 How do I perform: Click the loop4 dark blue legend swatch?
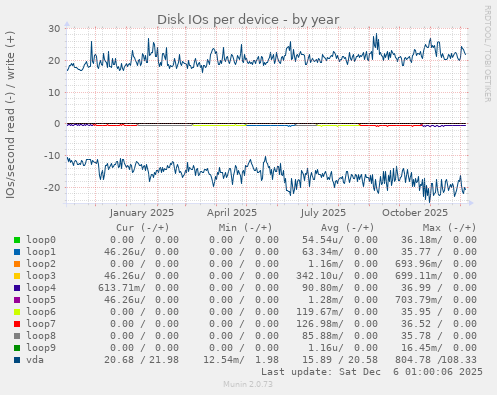(17, 288)
